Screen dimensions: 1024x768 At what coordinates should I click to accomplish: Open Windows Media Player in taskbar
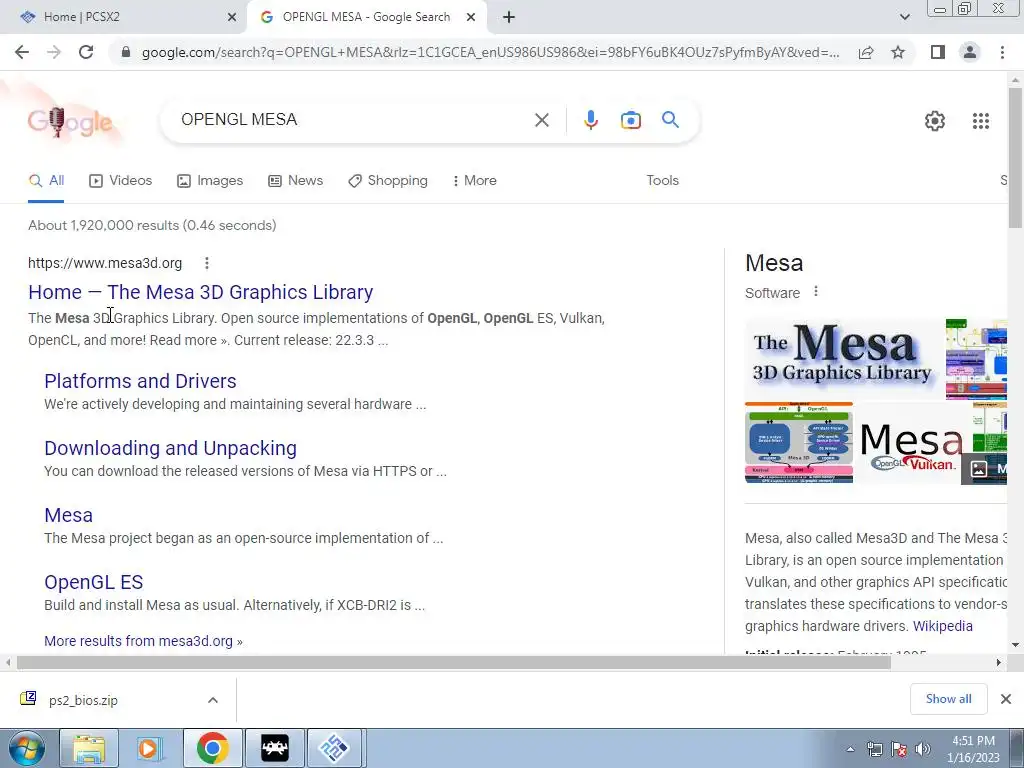pos(150,748)
